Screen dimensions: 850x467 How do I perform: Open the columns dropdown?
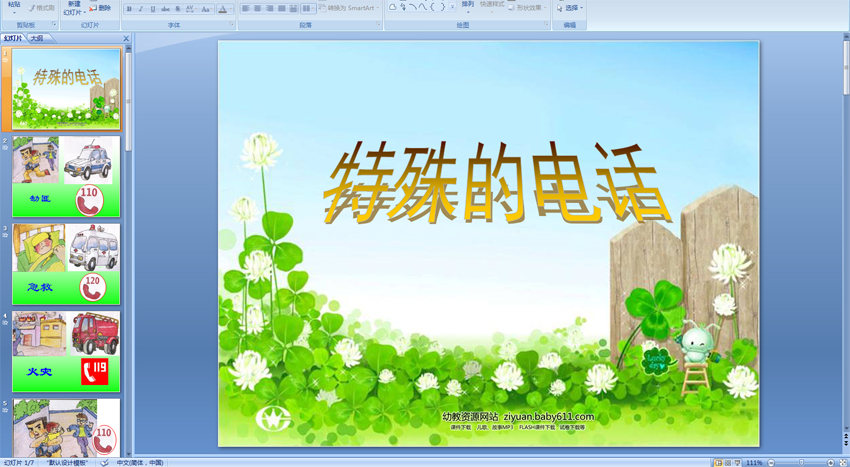coord(308,8)
